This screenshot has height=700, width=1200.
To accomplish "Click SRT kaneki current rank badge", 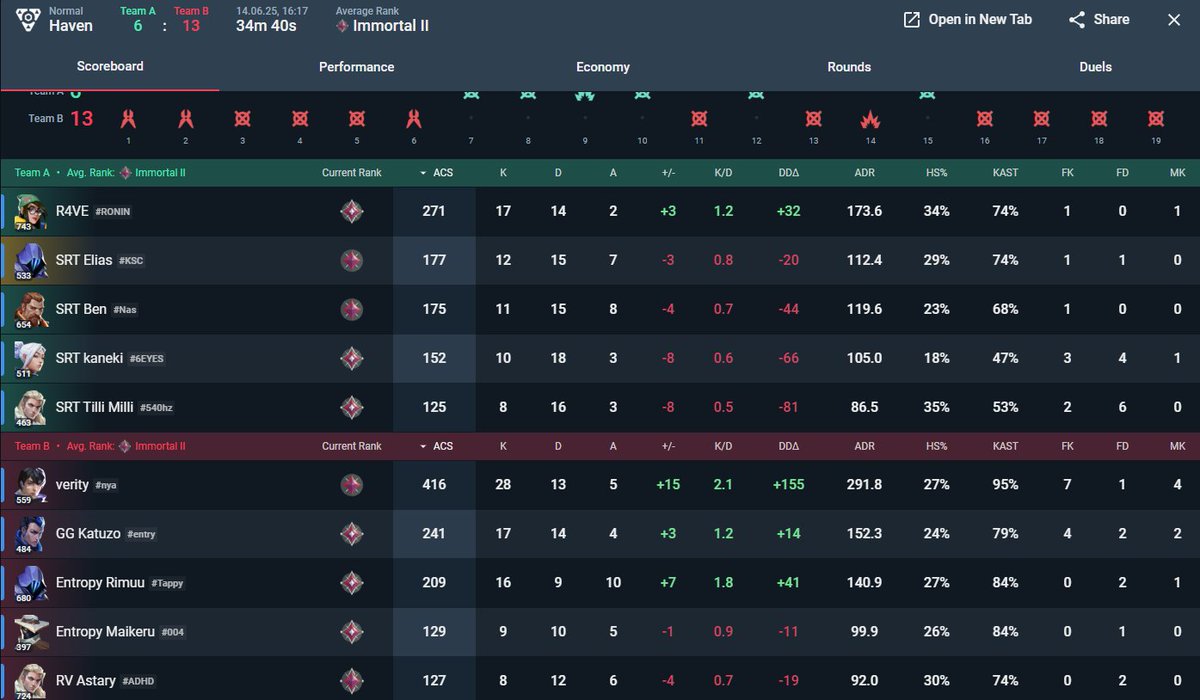I will tap(351, 357).
